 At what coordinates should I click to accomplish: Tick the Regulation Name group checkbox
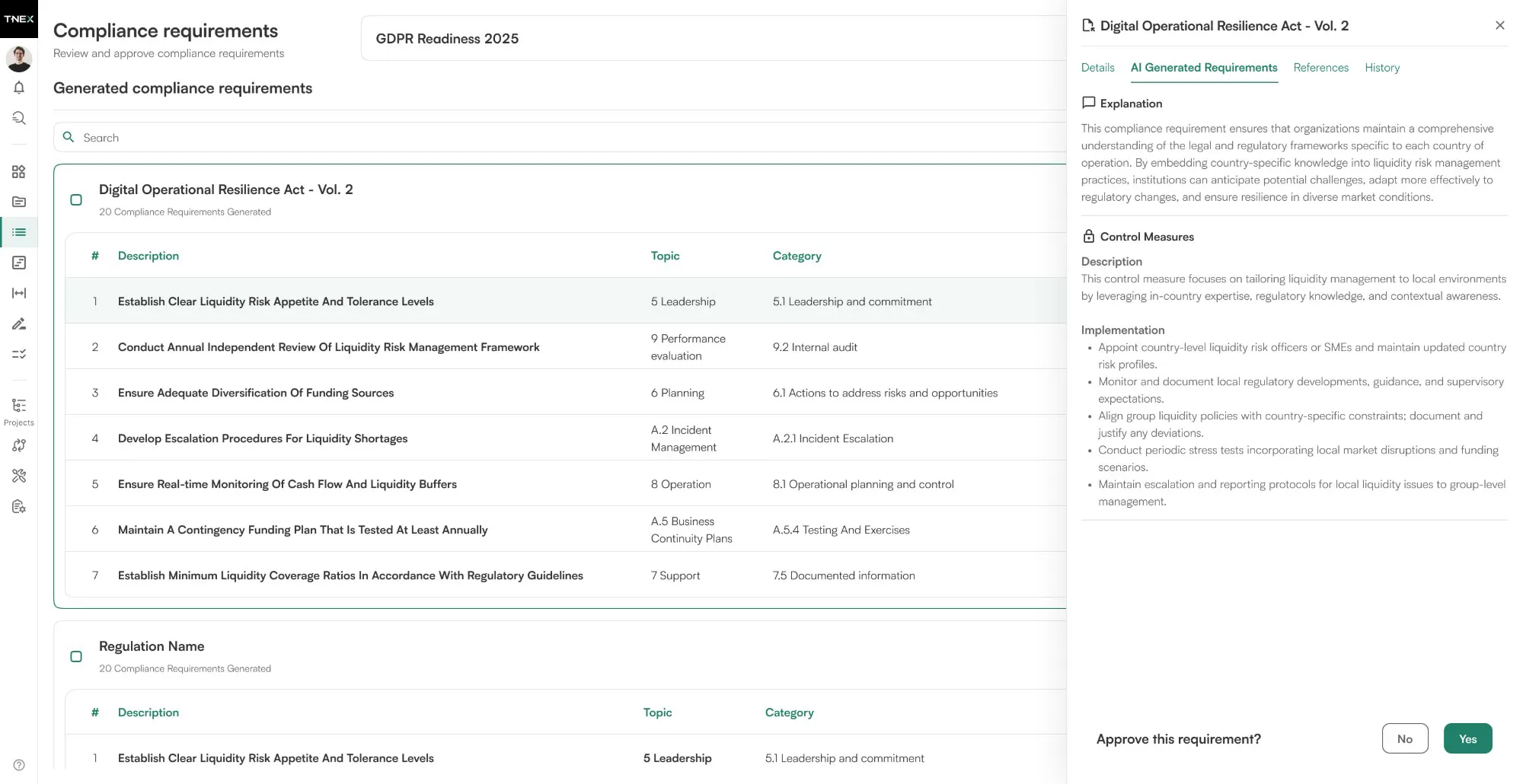(76, 656)
